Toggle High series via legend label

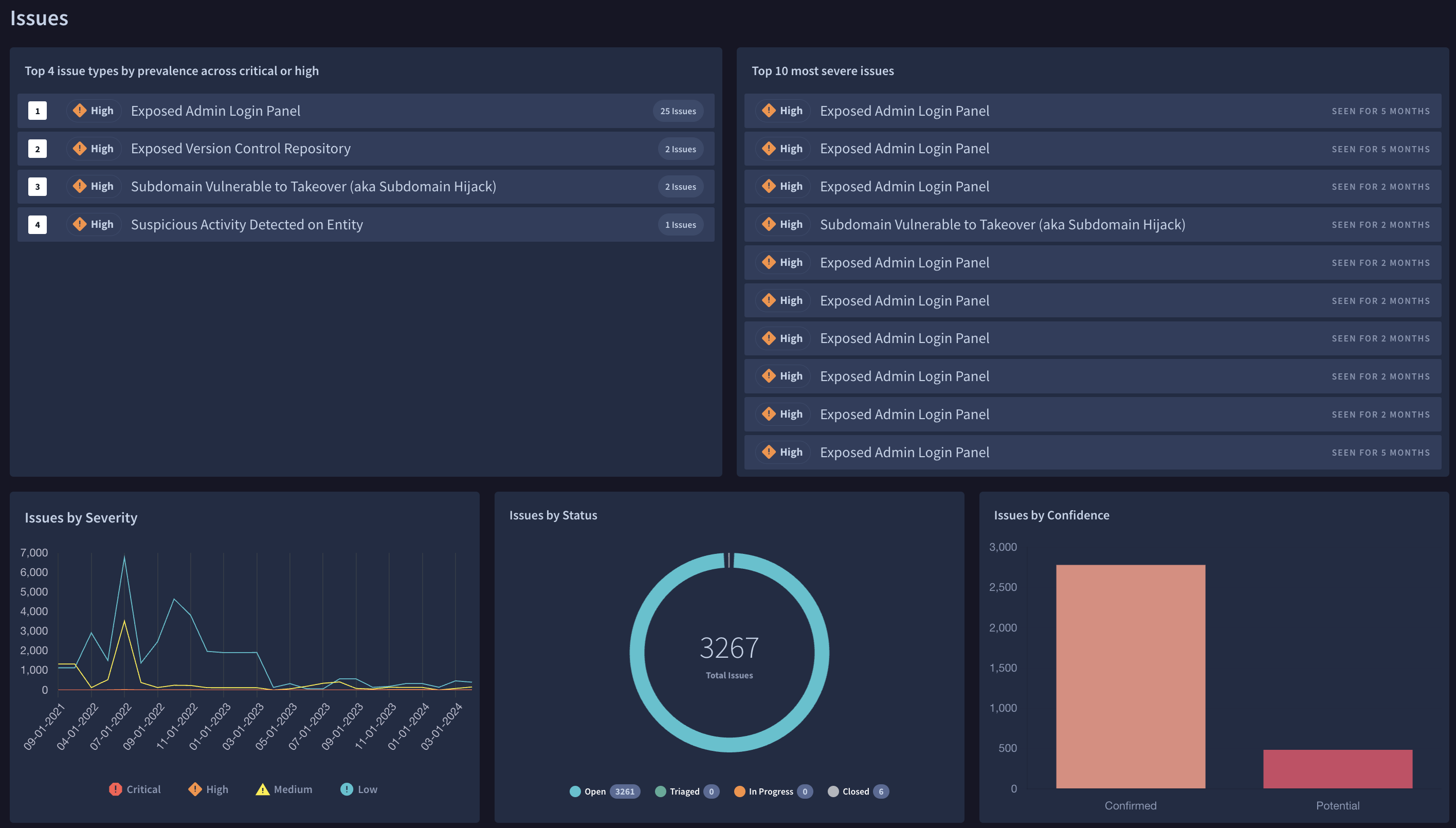coord(216,789)
